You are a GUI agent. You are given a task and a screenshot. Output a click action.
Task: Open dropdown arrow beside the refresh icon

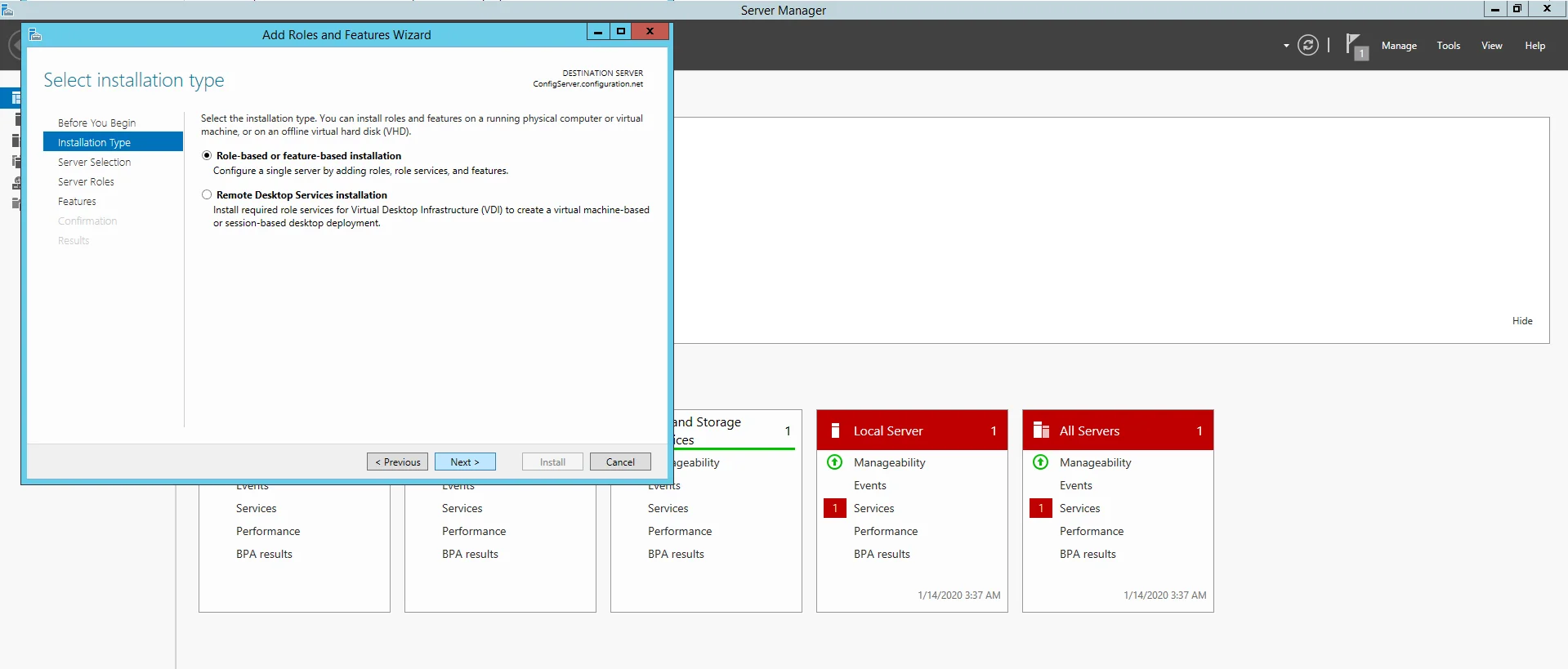[x=1286, y=46]
